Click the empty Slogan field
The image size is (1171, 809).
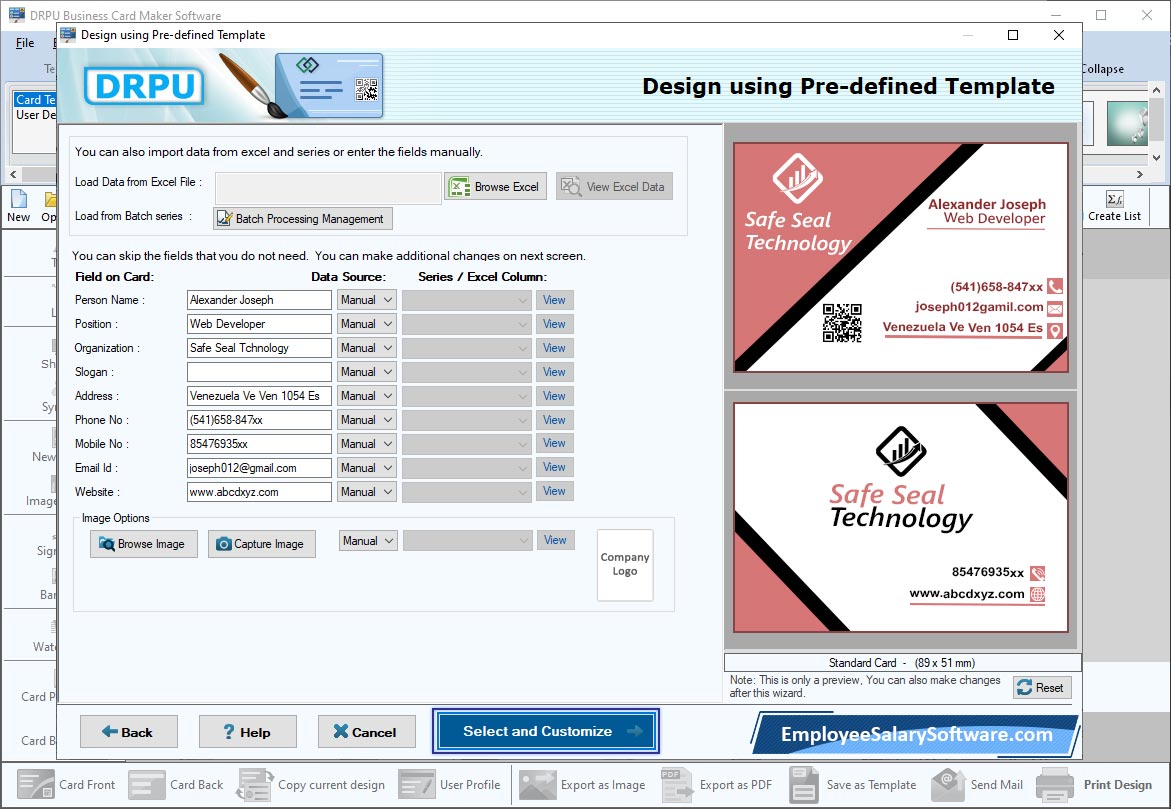(259, 372)
